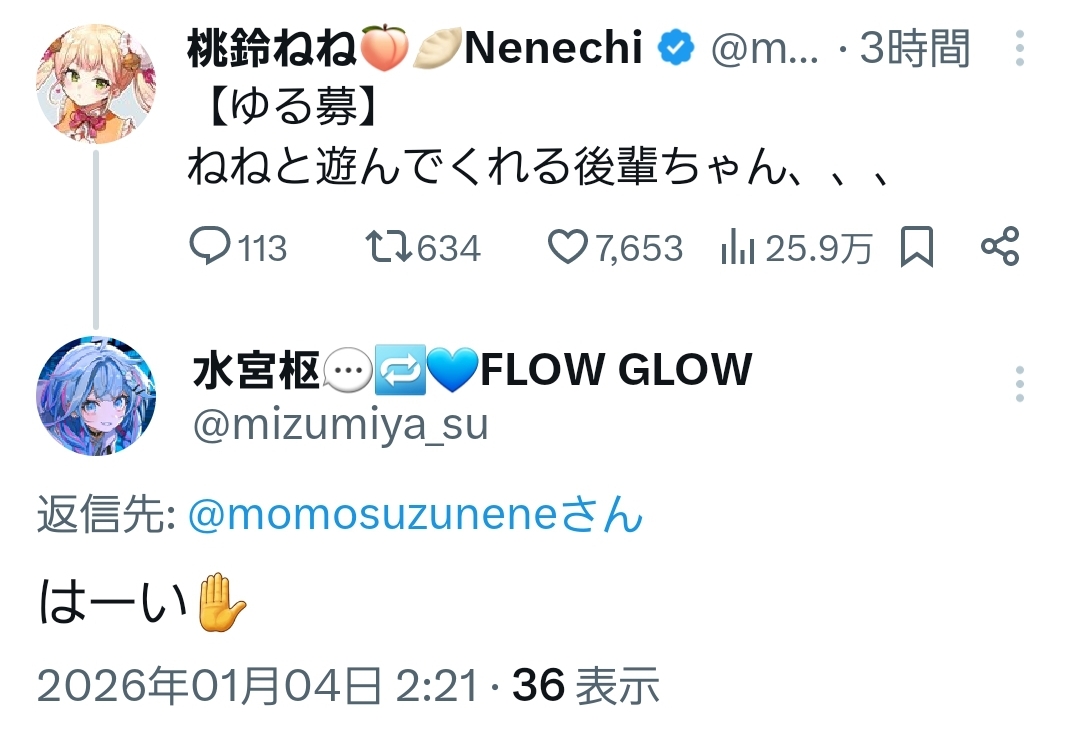
Task: Click the 水宮枢 FLOW GLOW display name
Action: 471,371
